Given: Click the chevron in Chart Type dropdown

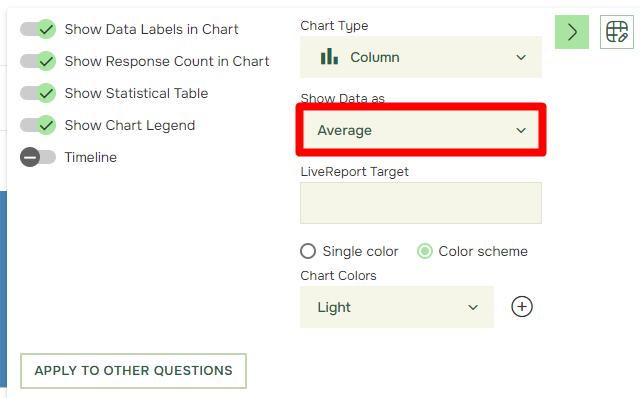Looking at the screenshot, I should point(521,58).
